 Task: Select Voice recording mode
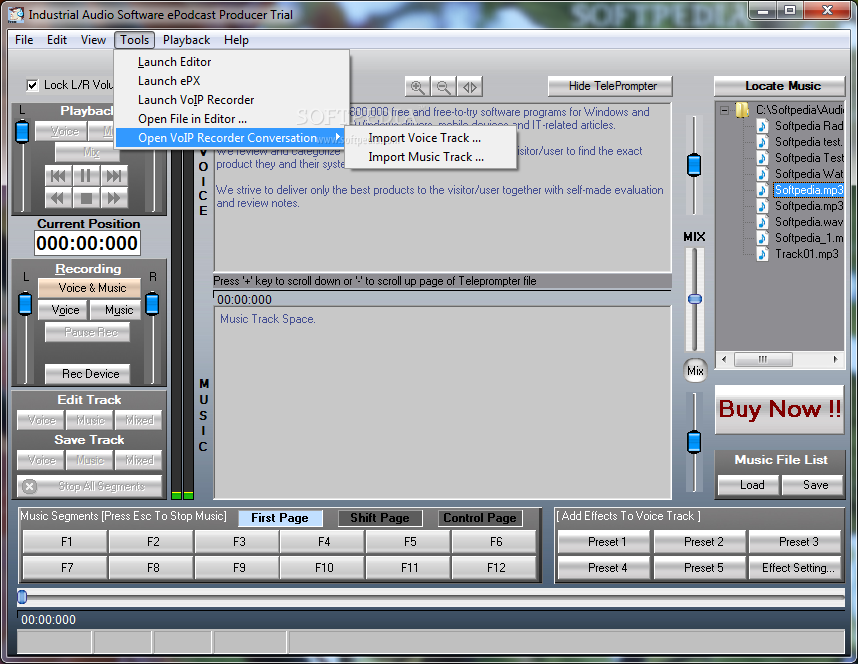(x=63, y=310)
